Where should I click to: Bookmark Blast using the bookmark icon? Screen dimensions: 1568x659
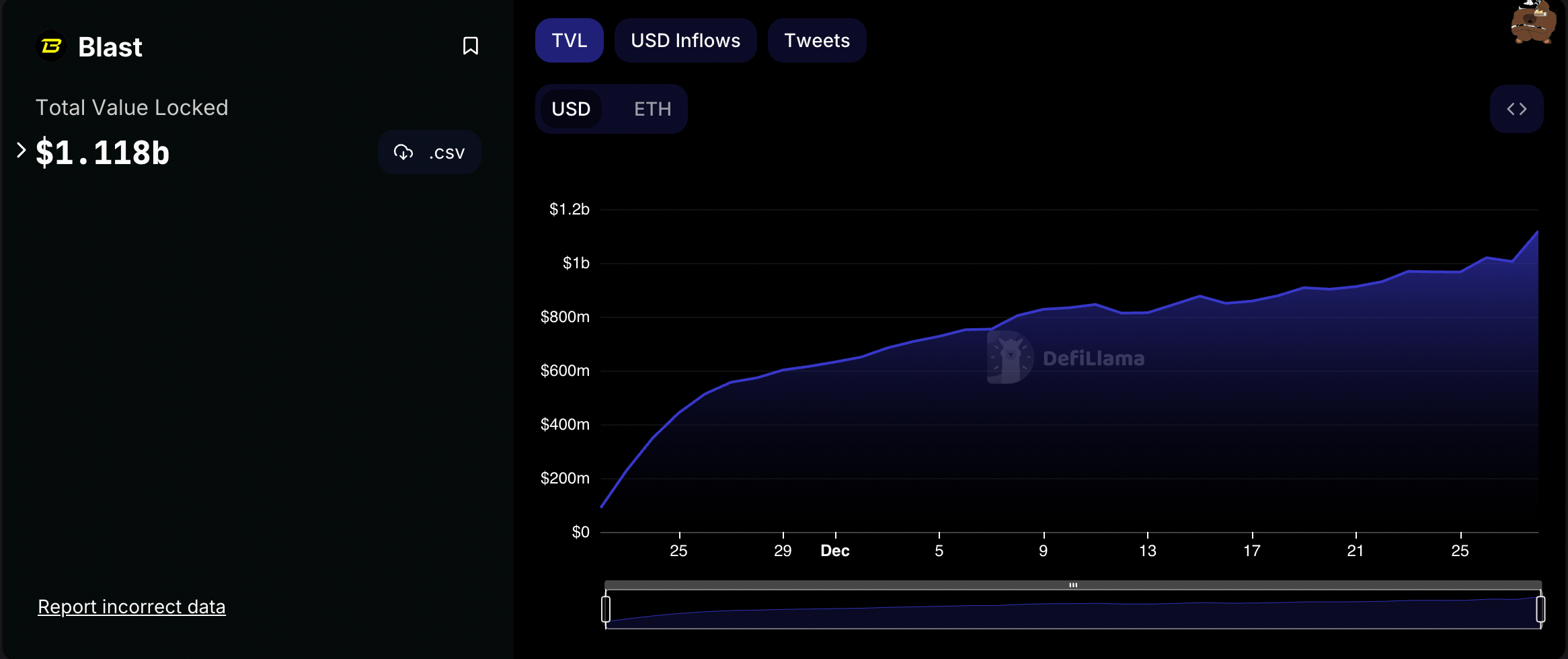click(x=471, y=46)
